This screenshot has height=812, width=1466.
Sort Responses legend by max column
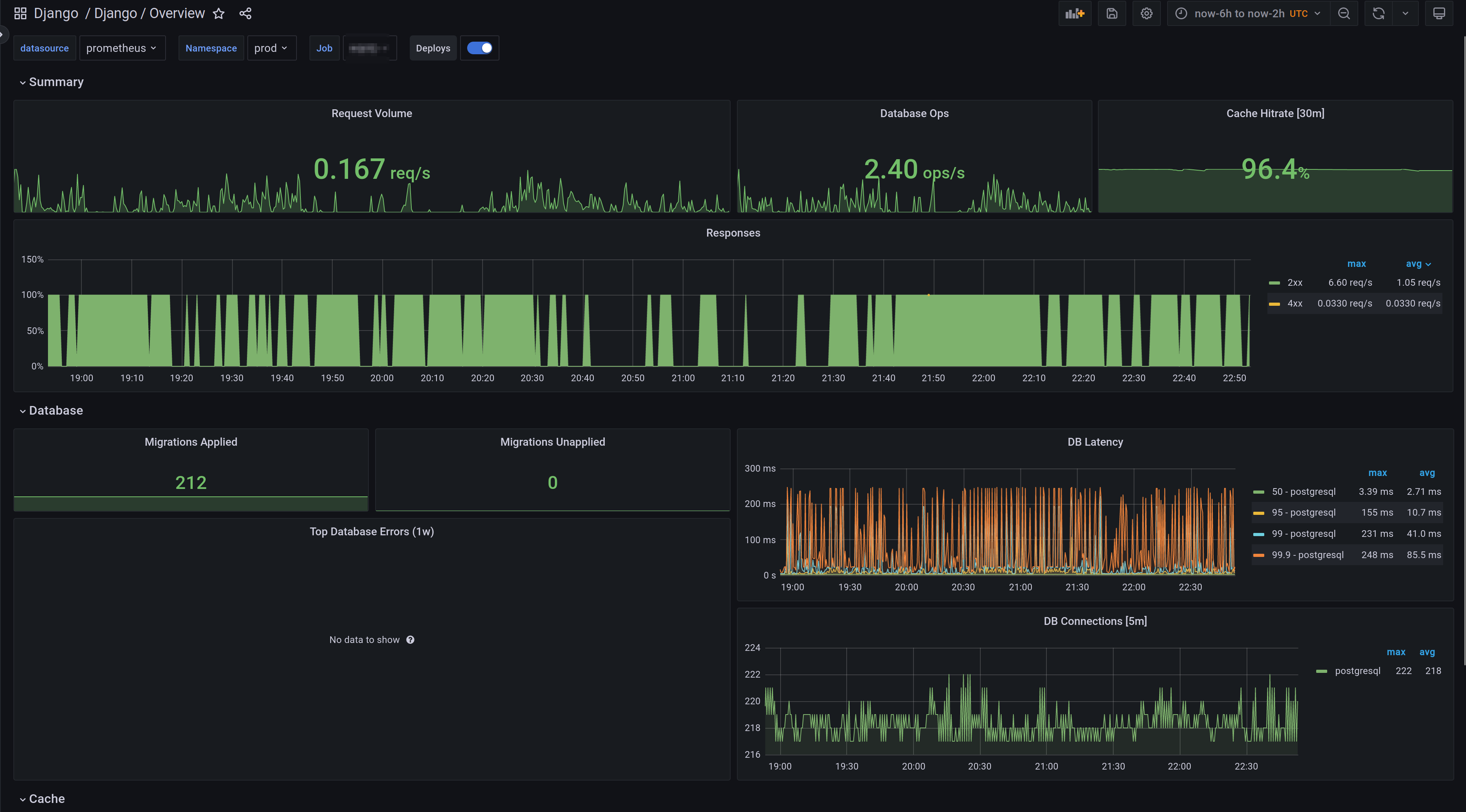pos(1356,264)
